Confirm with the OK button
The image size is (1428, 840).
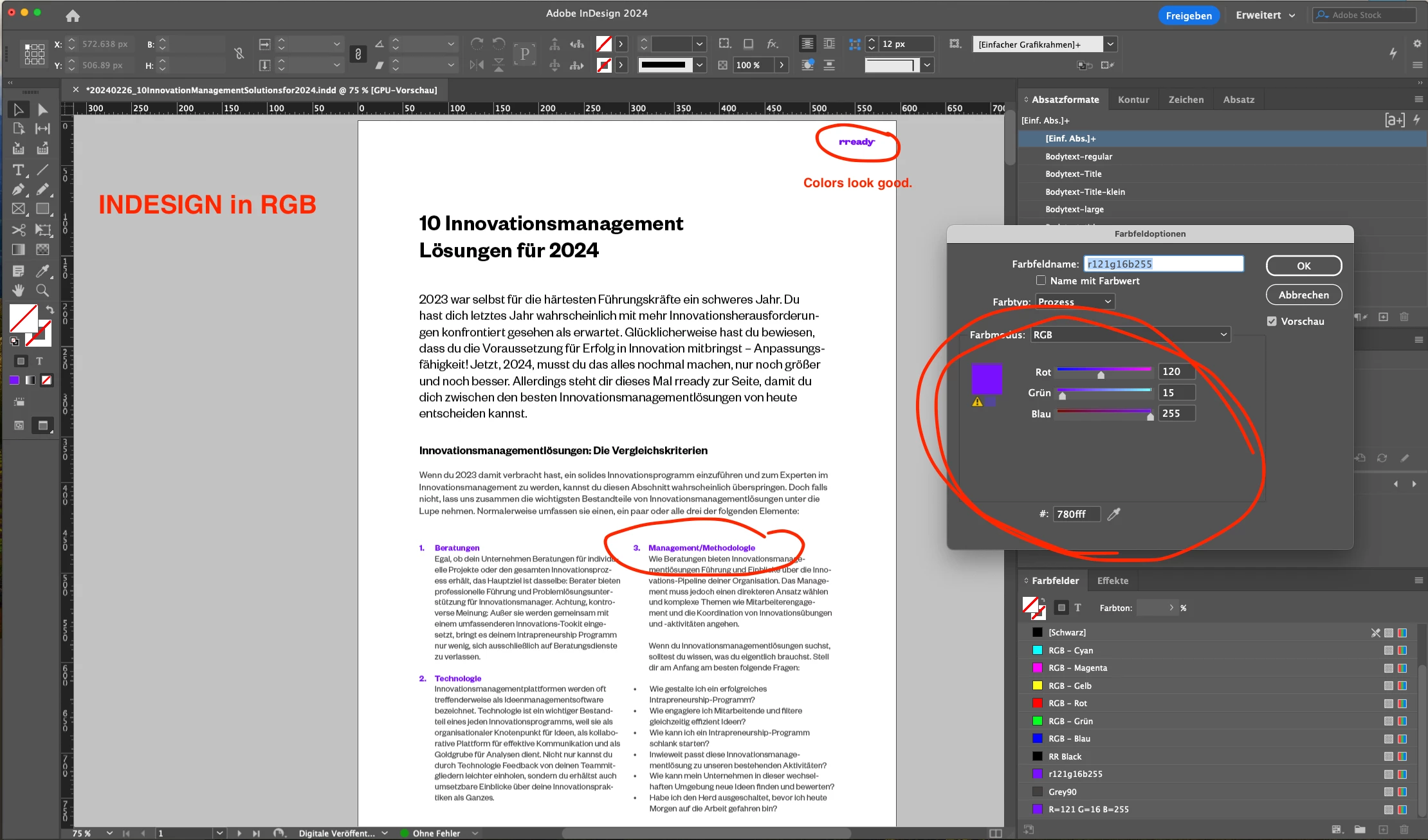point(1303,266)
